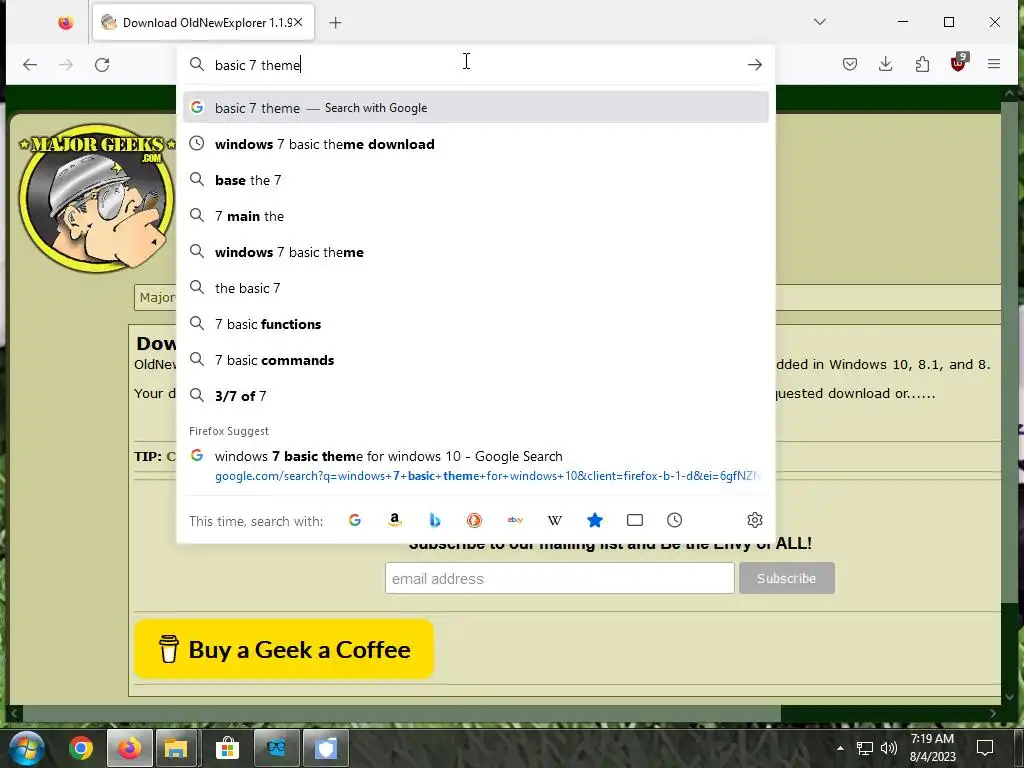1024x768 pixels.
Task: Click the Buy a Geek a Coffee button
Action: (284, 649)
